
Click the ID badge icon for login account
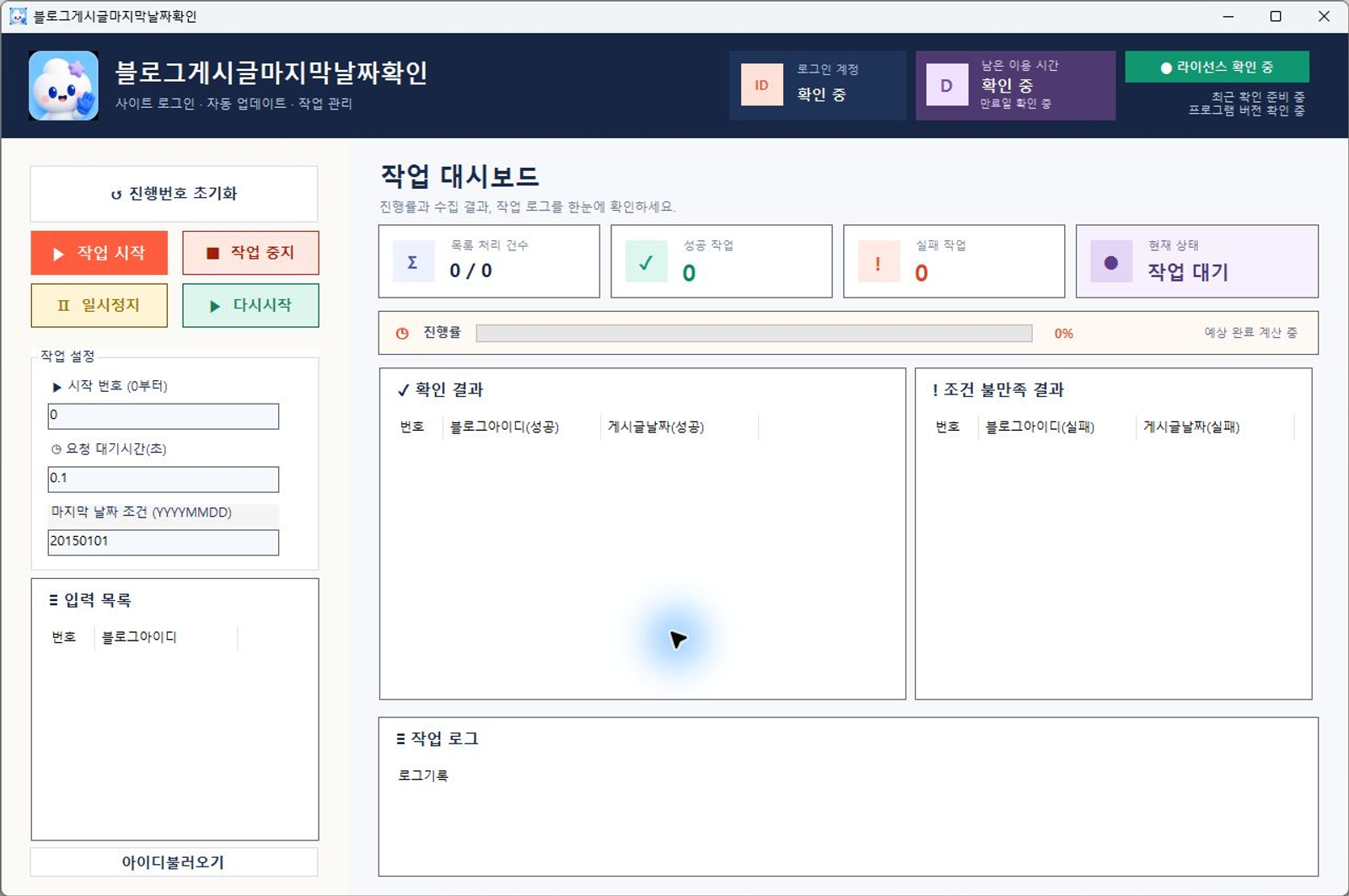(x=761, y=85)
